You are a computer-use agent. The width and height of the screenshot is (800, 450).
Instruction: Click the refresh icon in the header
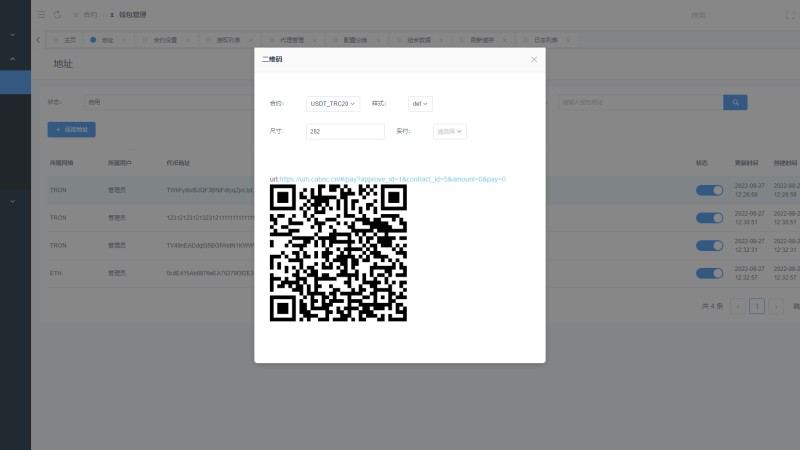click(x=57, y=15)
